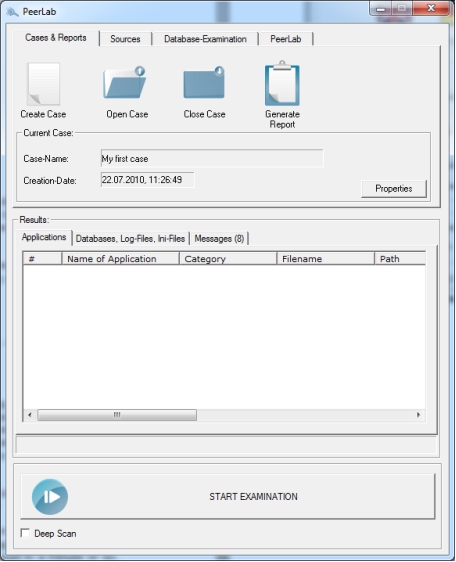Open the Database-Examination tab
Viewport: 456px width, 562px height.
point(205,39)
